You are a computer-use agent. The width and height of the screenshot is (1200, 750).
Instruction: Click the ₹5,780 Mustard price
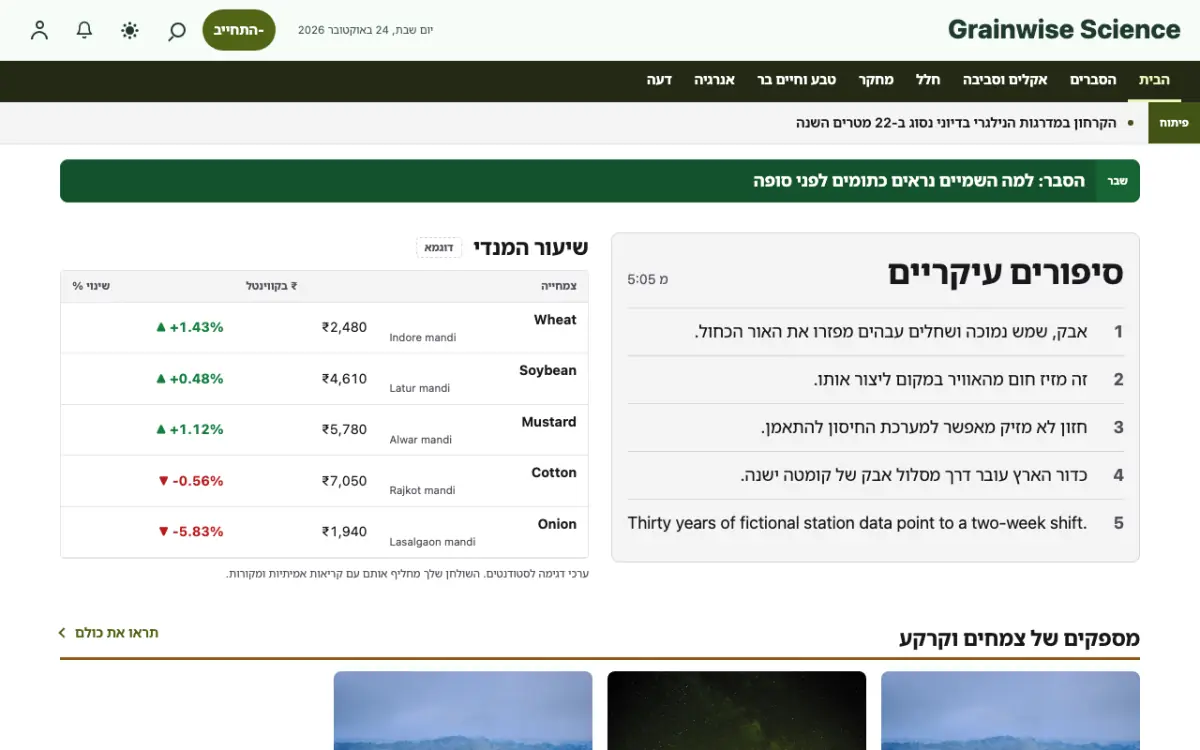click(344, 429)
